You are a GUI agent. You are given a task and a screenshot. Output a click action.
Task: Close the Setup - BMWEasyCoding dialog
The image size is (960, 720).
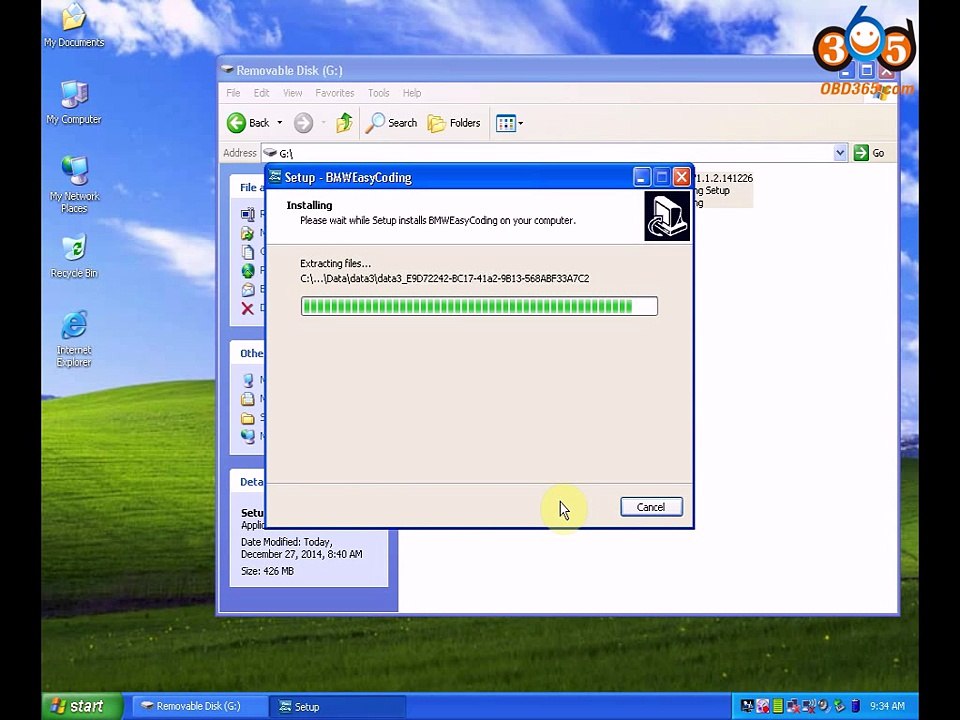pos(681,178)
